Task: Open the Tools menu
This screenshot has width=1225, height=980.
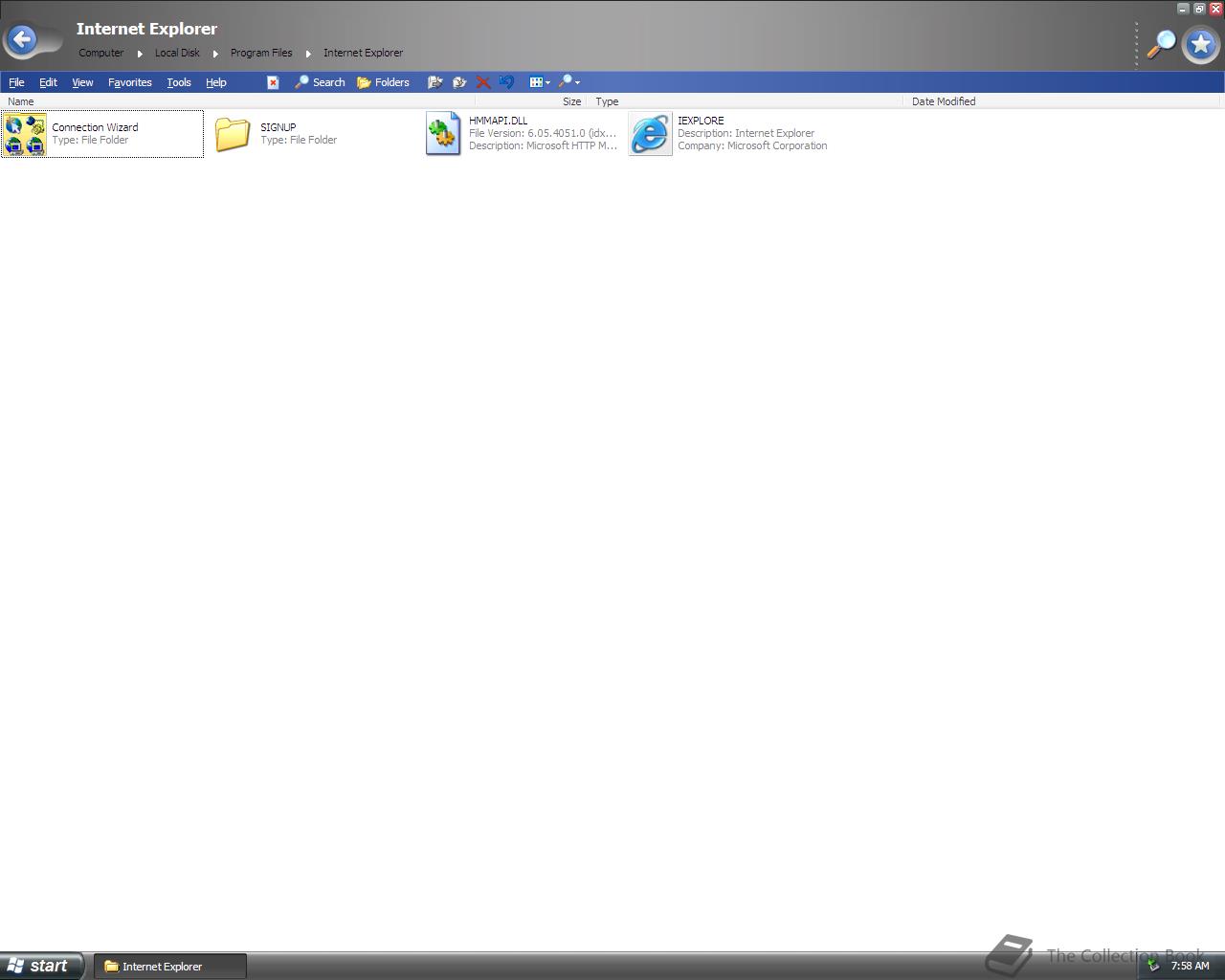Action: point(179,82)
